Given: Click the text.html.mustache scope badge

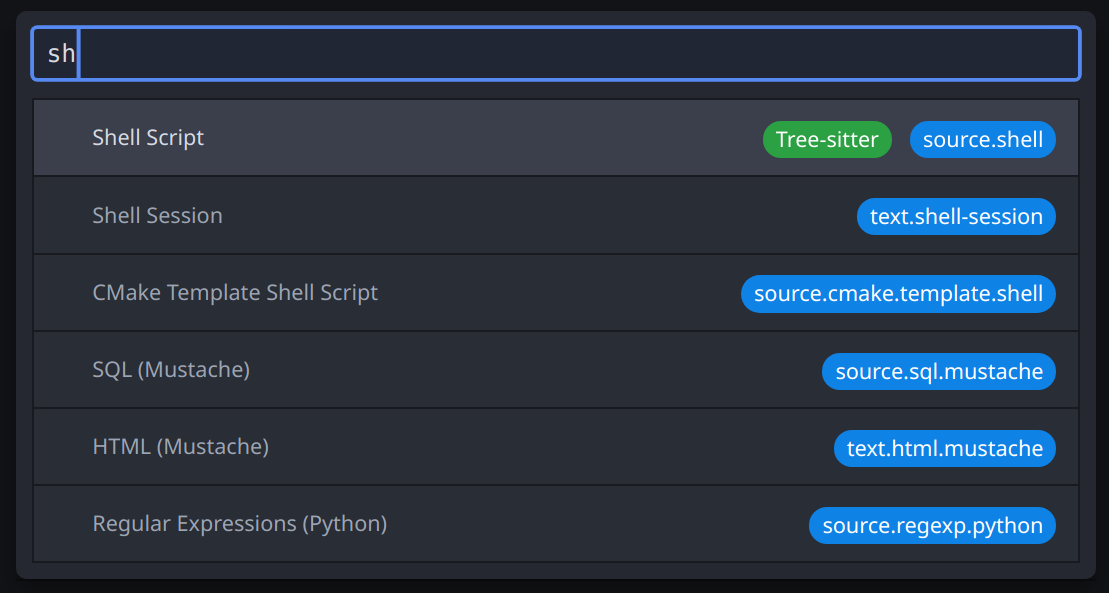Looking at the screenshot, I should tap(944, 449).
